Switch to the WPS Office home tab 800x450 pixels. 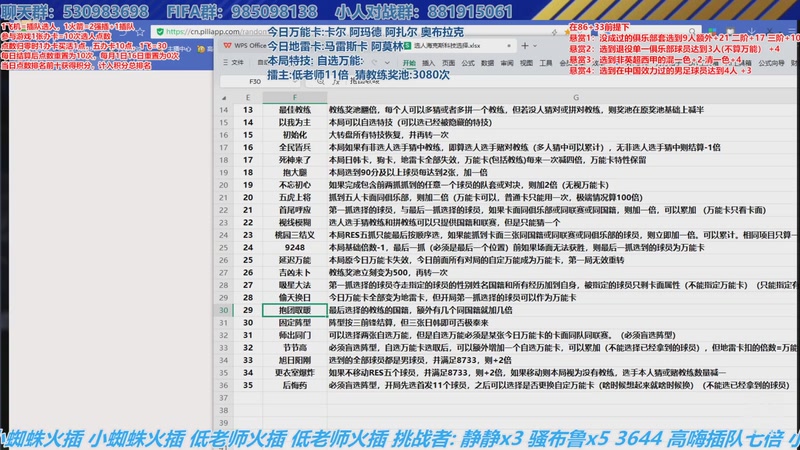point(245,45)
